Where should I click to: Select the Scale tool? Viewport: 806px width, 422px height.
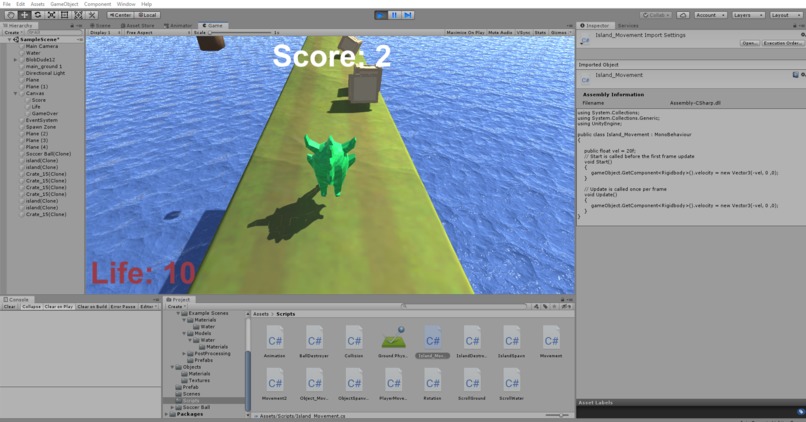pos(51,15)
